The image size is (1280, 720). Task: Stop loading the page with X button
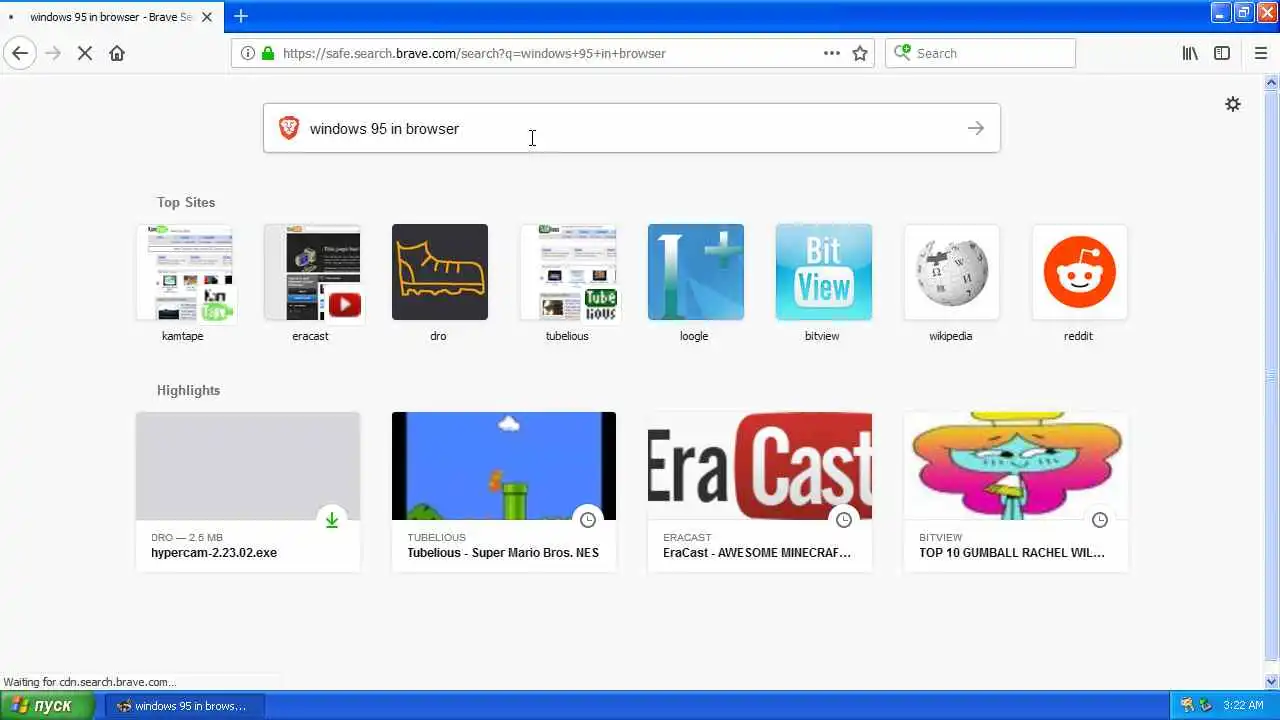(x=85, y=53)
